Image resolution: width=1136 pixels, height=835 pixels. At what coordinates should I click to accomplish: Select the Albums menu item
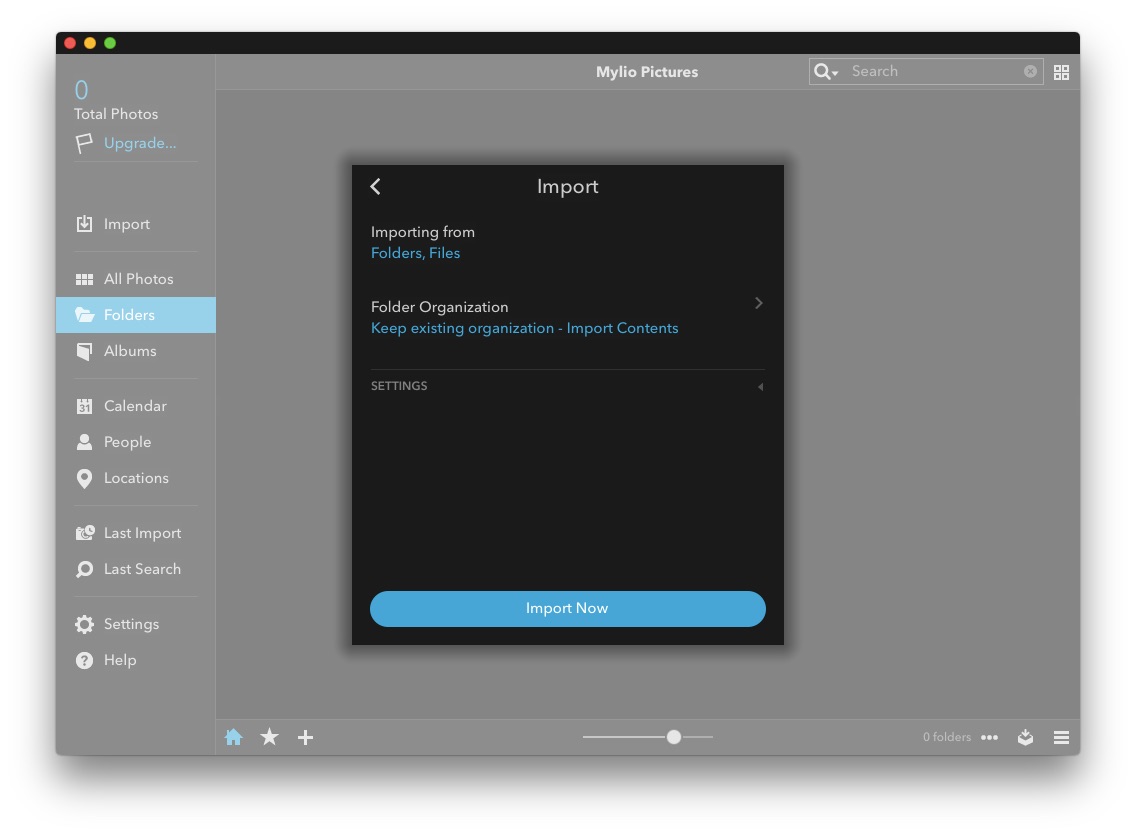135,351
